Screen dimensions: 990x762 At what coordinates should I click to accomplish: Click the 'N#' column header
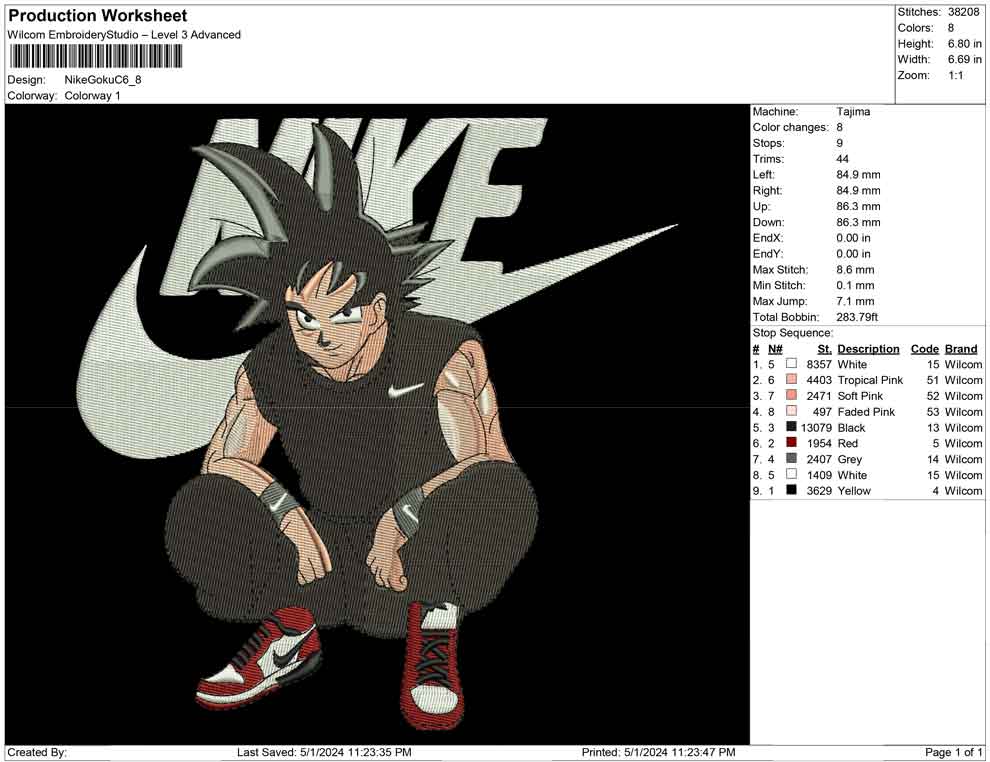click(x=775, y=348)
